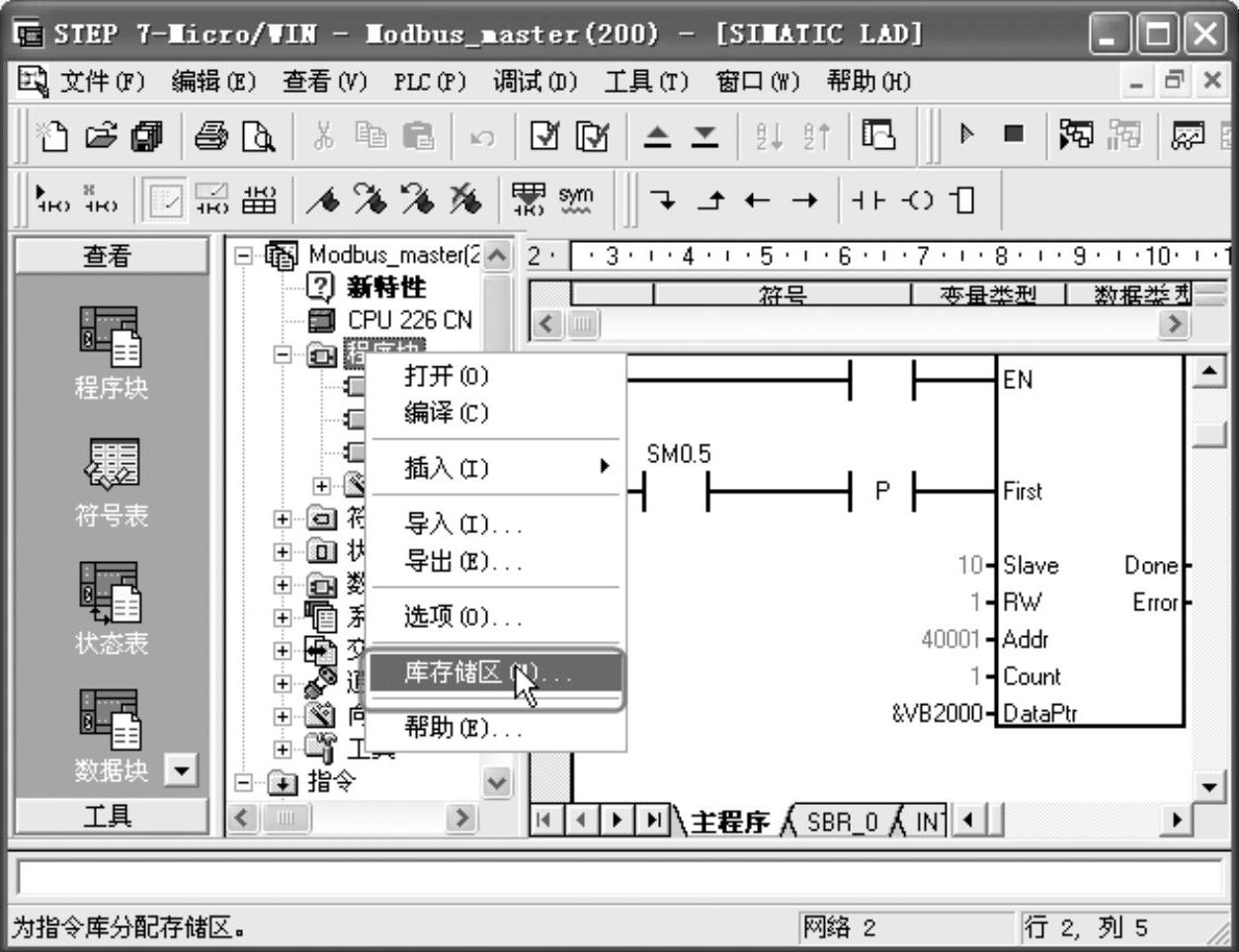Click the Open project folder icon

coord(102,135)
